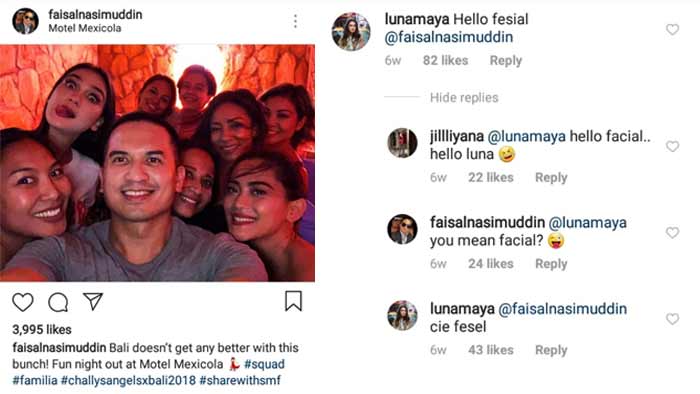Like the post with heart icon
Viewport: 700px width, 394px height.
[x=23, y=302]
